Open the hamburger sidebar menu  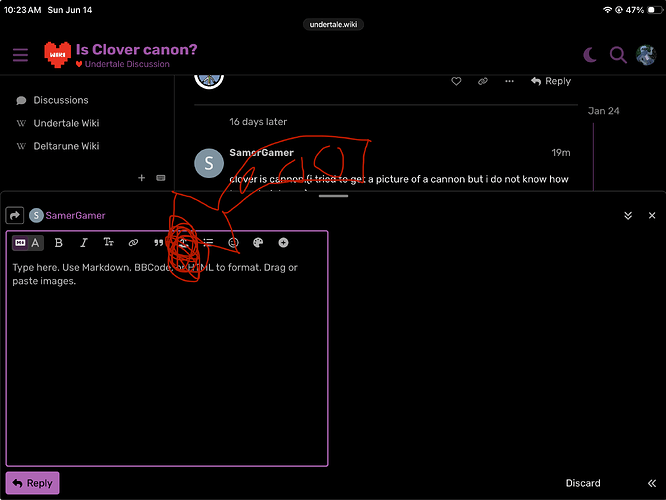point(20,55)
